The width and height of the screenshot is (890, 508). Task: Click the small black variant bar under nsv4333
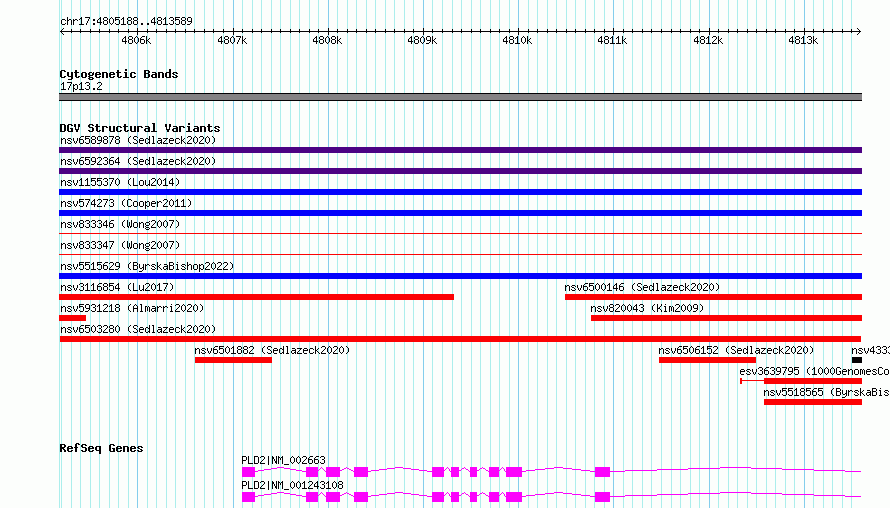coord(857,360)
